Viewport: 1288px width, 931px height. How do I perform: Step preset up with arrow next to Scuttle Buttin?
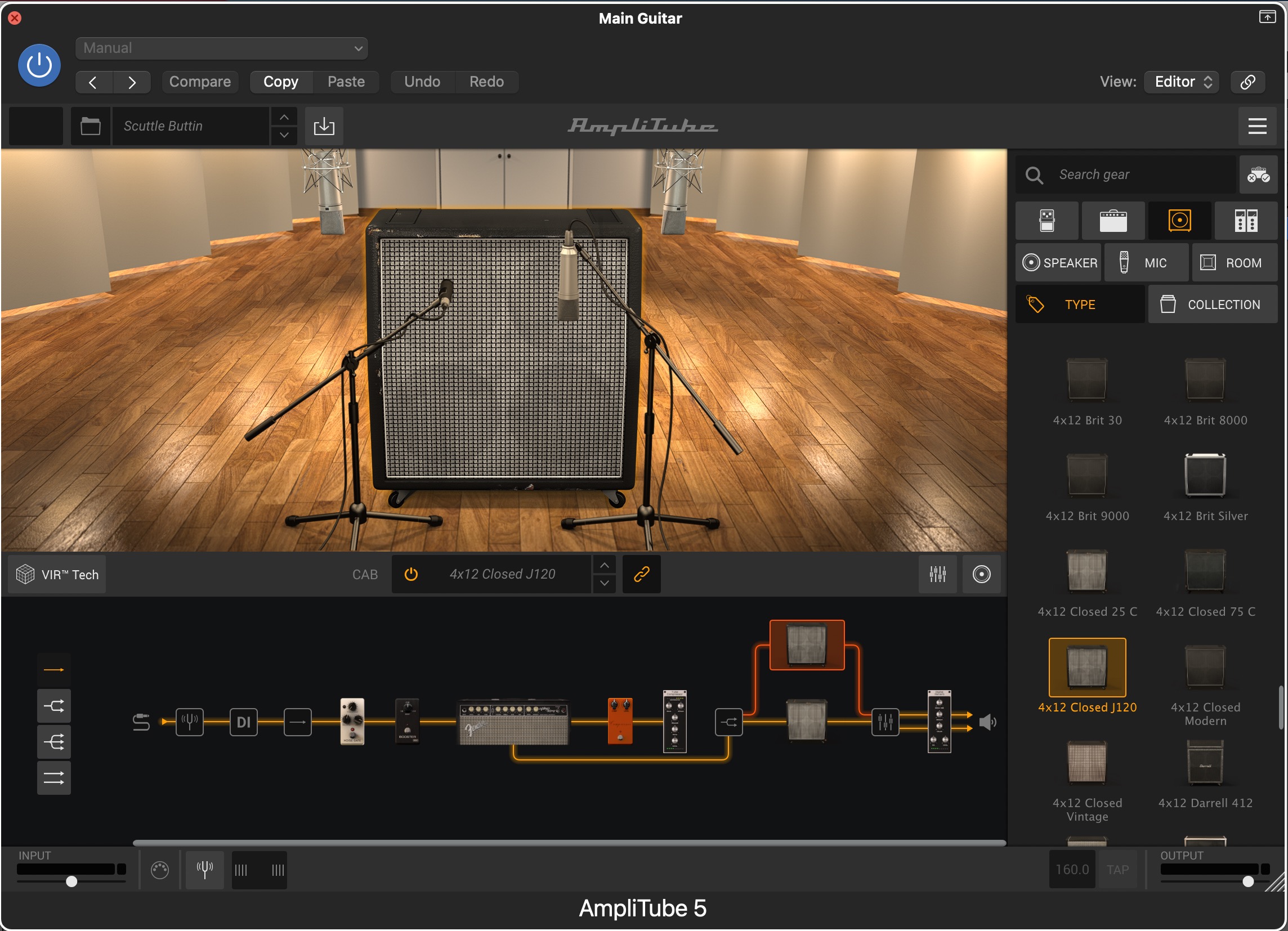coord(284,117)
